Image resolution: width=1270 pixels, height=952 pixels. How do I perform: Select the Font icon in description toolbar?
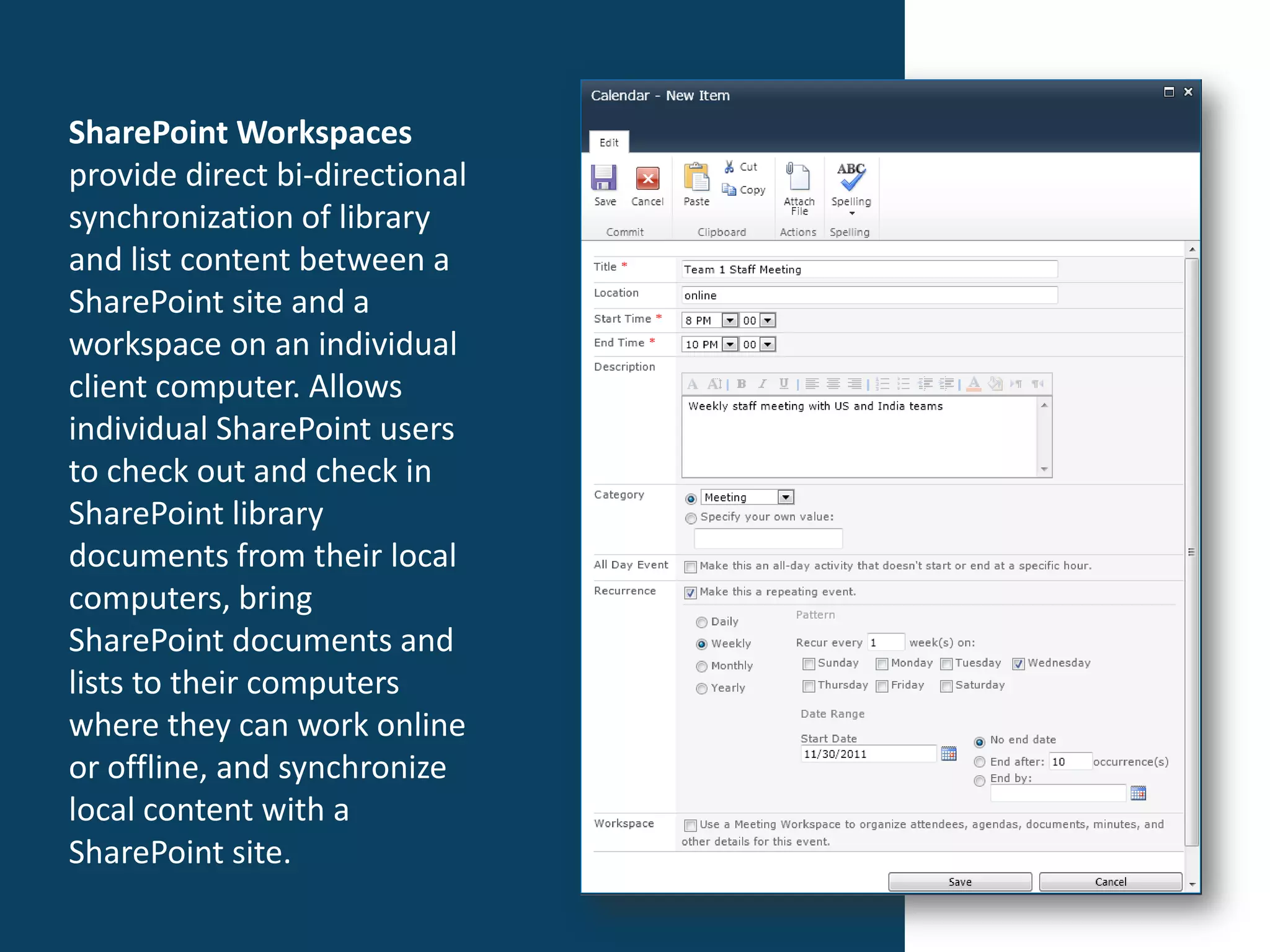point(693,384)
